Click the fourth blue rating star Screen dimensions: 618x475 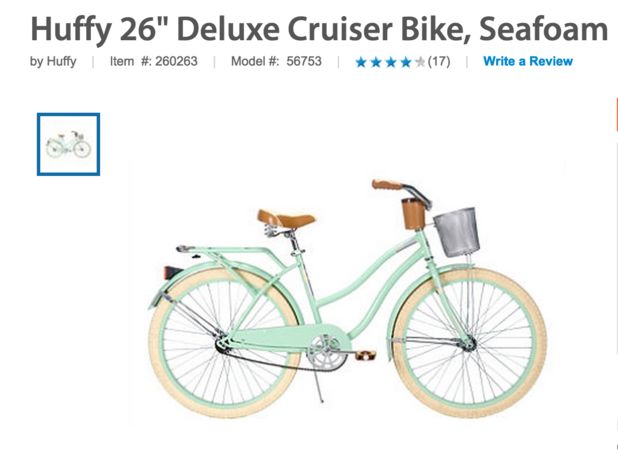(406, 62)
